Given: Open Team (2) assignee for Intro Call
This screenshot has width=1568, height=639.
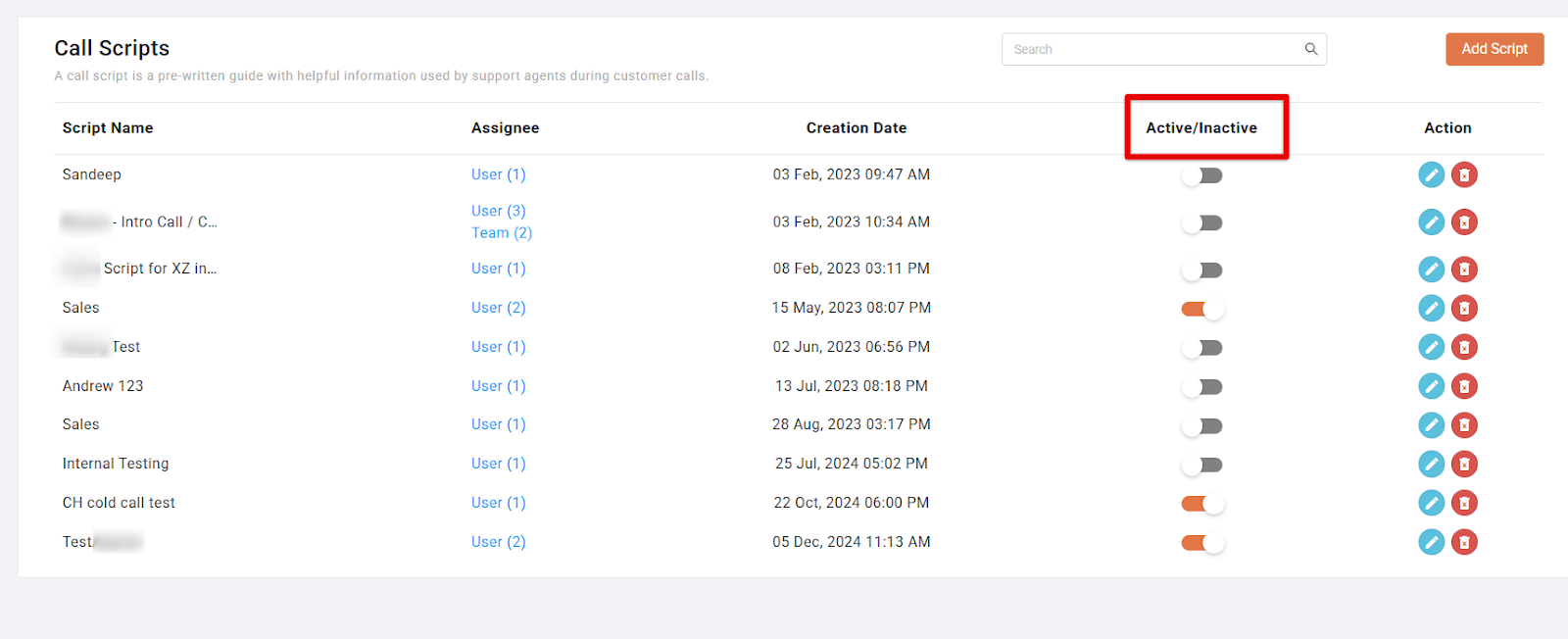Looking at the screenshot, I should coord(502,232).
